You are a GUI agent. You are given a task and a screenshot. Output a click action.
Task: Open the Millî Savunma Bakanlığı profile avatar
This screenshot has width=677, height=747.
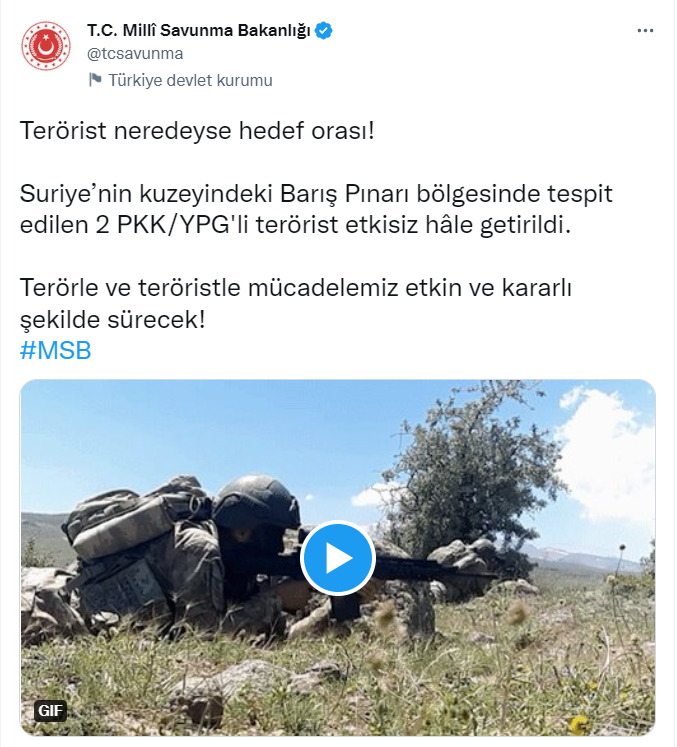[x=46, y=46]
